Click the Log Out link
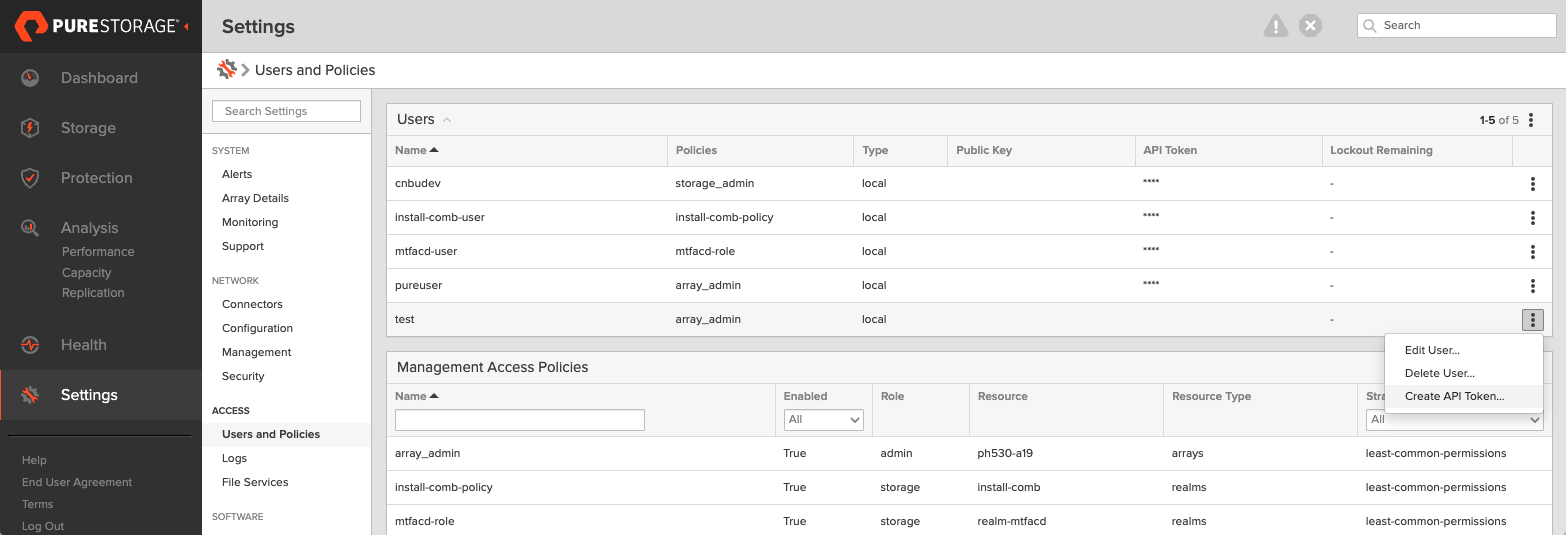This screenshot has width=1566, height=535. (x=43, y=526)
